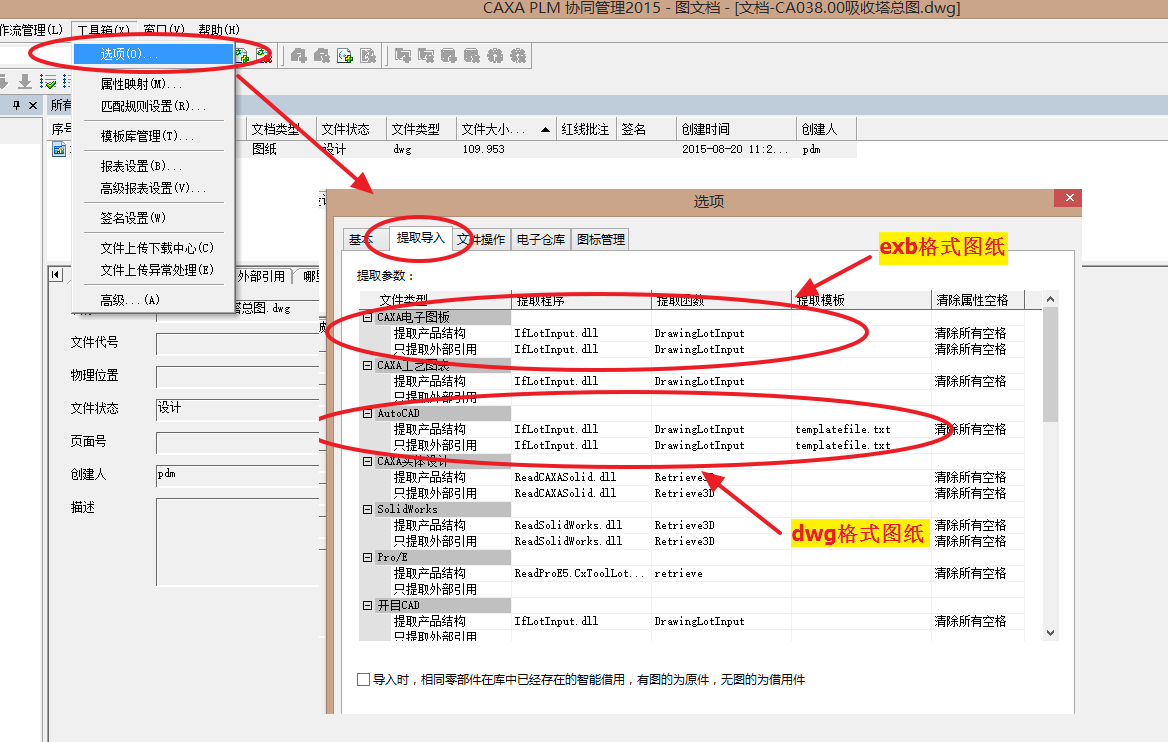1168x742 pixels.
Task: Click the 清除属性空格 header in options table
Action: 977,300
